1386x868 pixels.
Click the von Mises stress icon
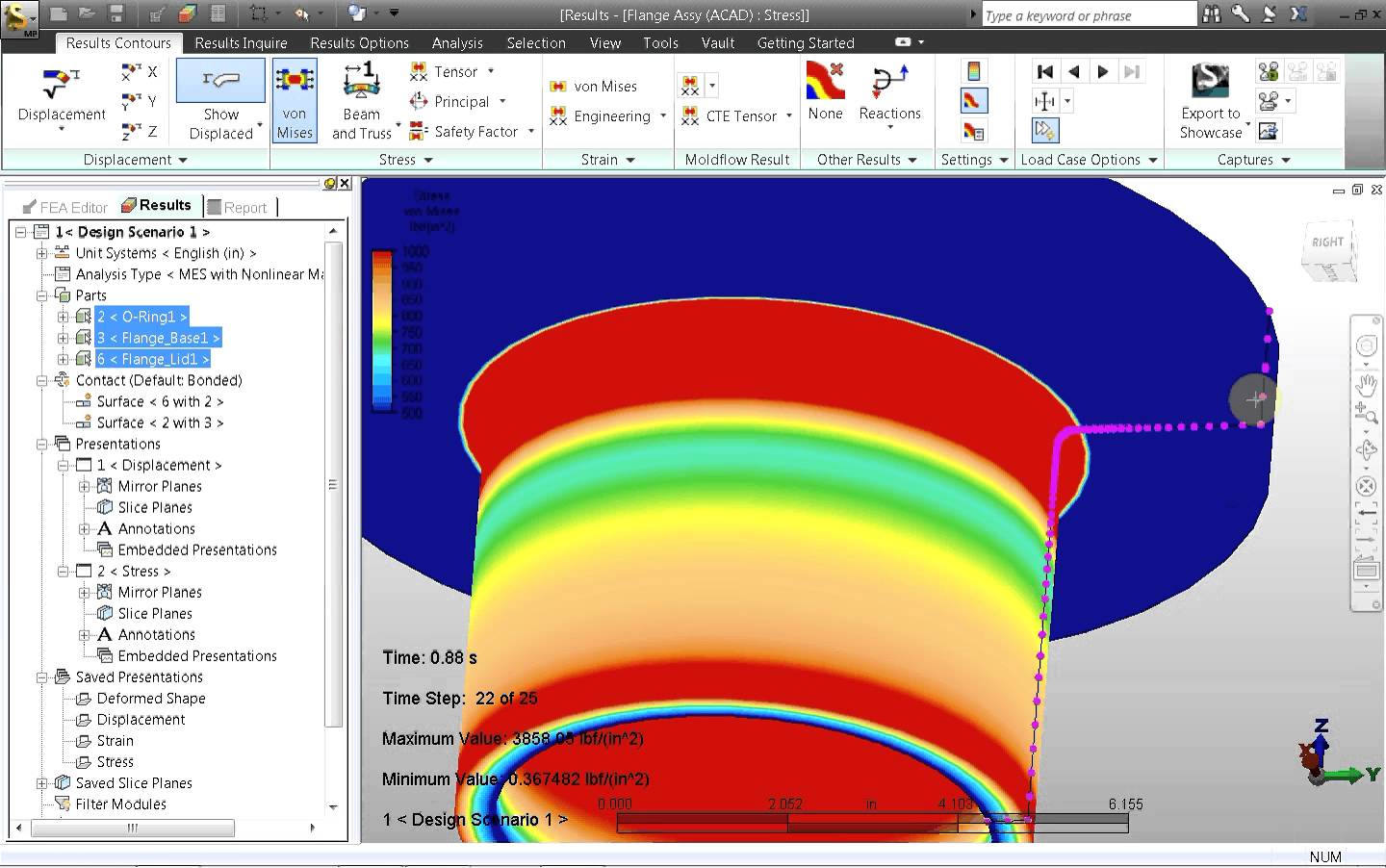295,101
